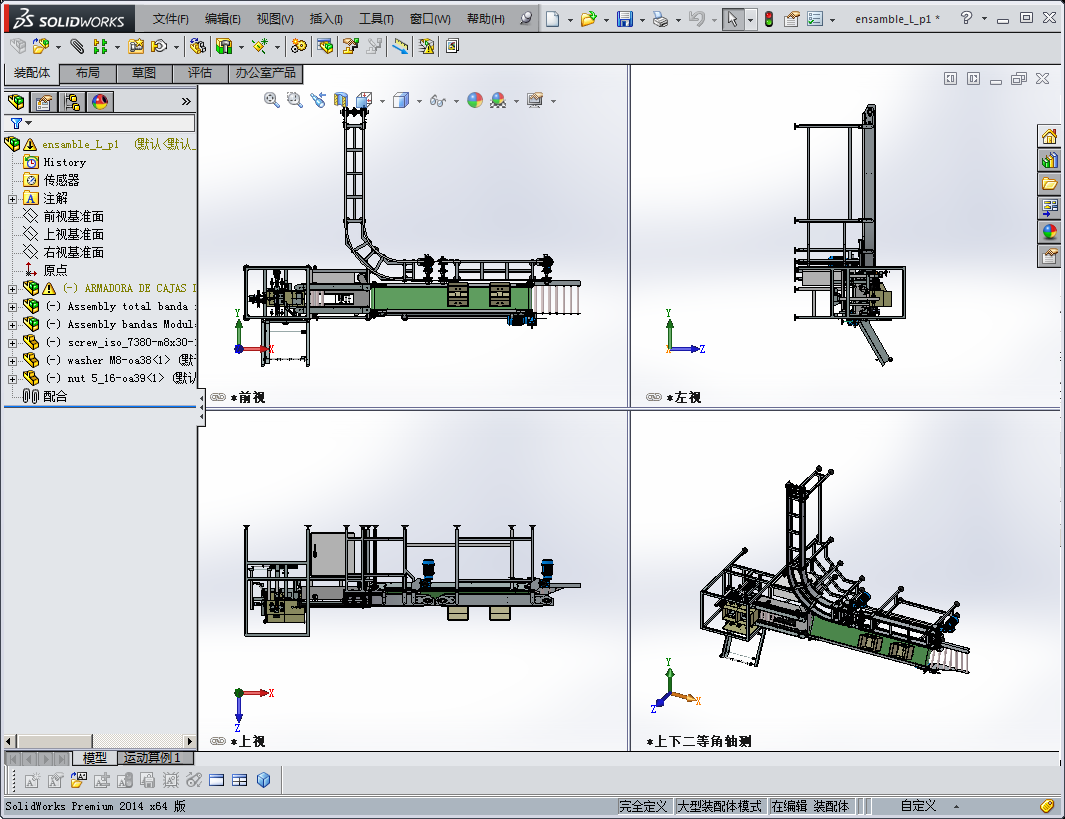
Task: Click the Save floppy disk icon
Action: [x=624, y=19]
